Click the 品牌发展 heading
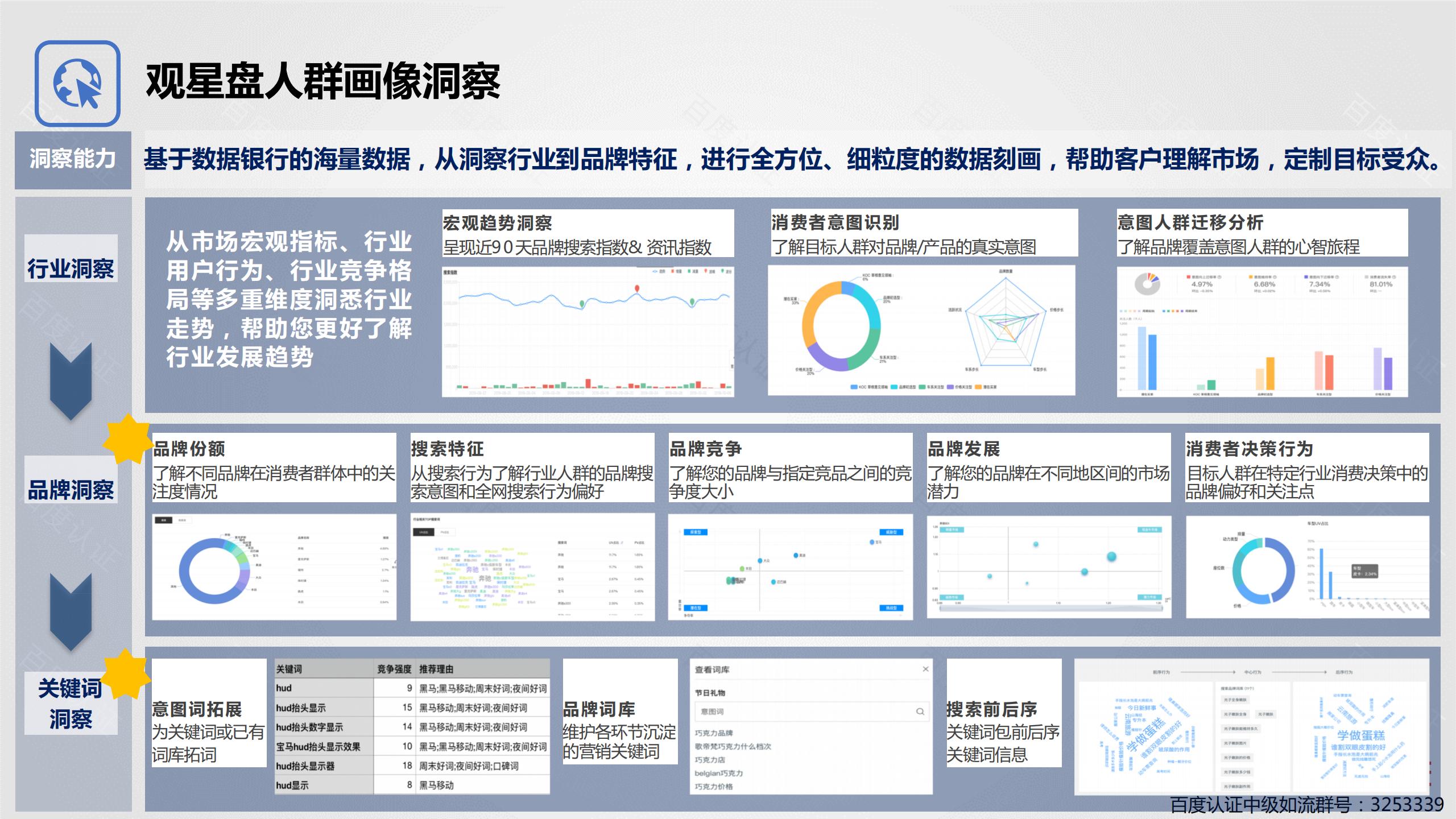The width and height of the screenshot is (1456, 819). click(x=963, y=449)
